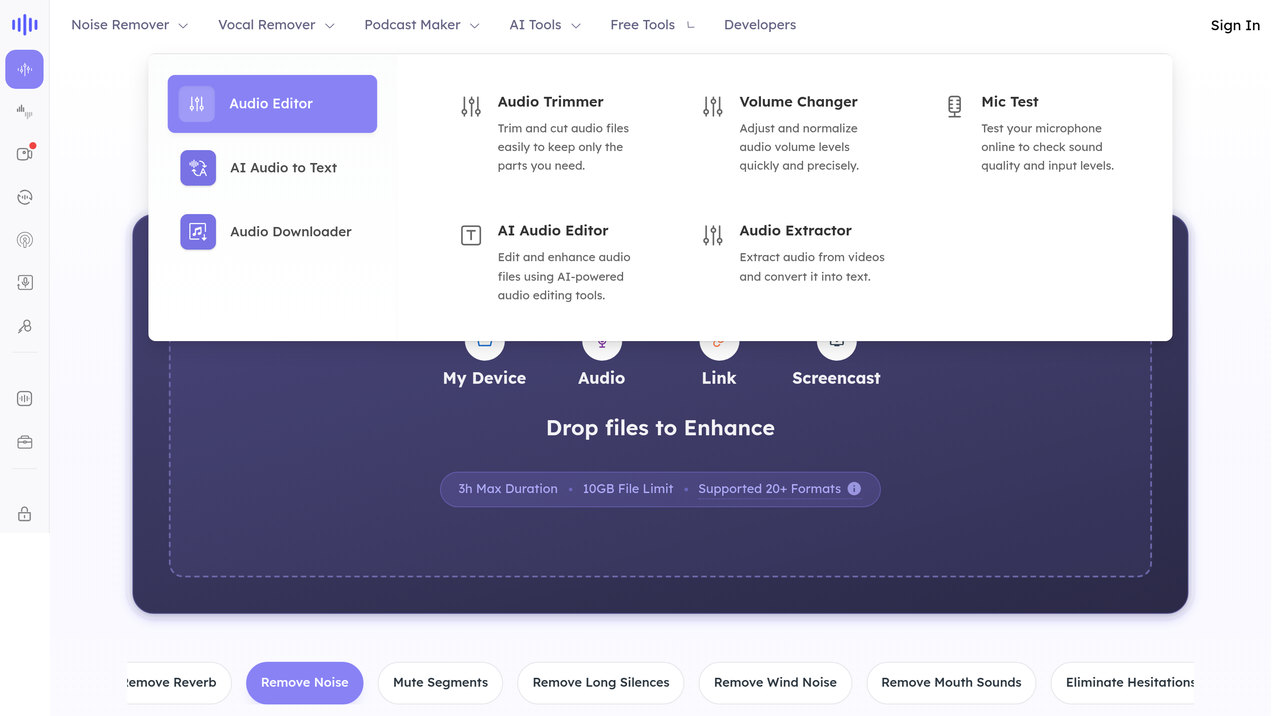Click the circular waveform sidebar icon
This screenshot has width=1280, height=716.
(x=25, y=197)
